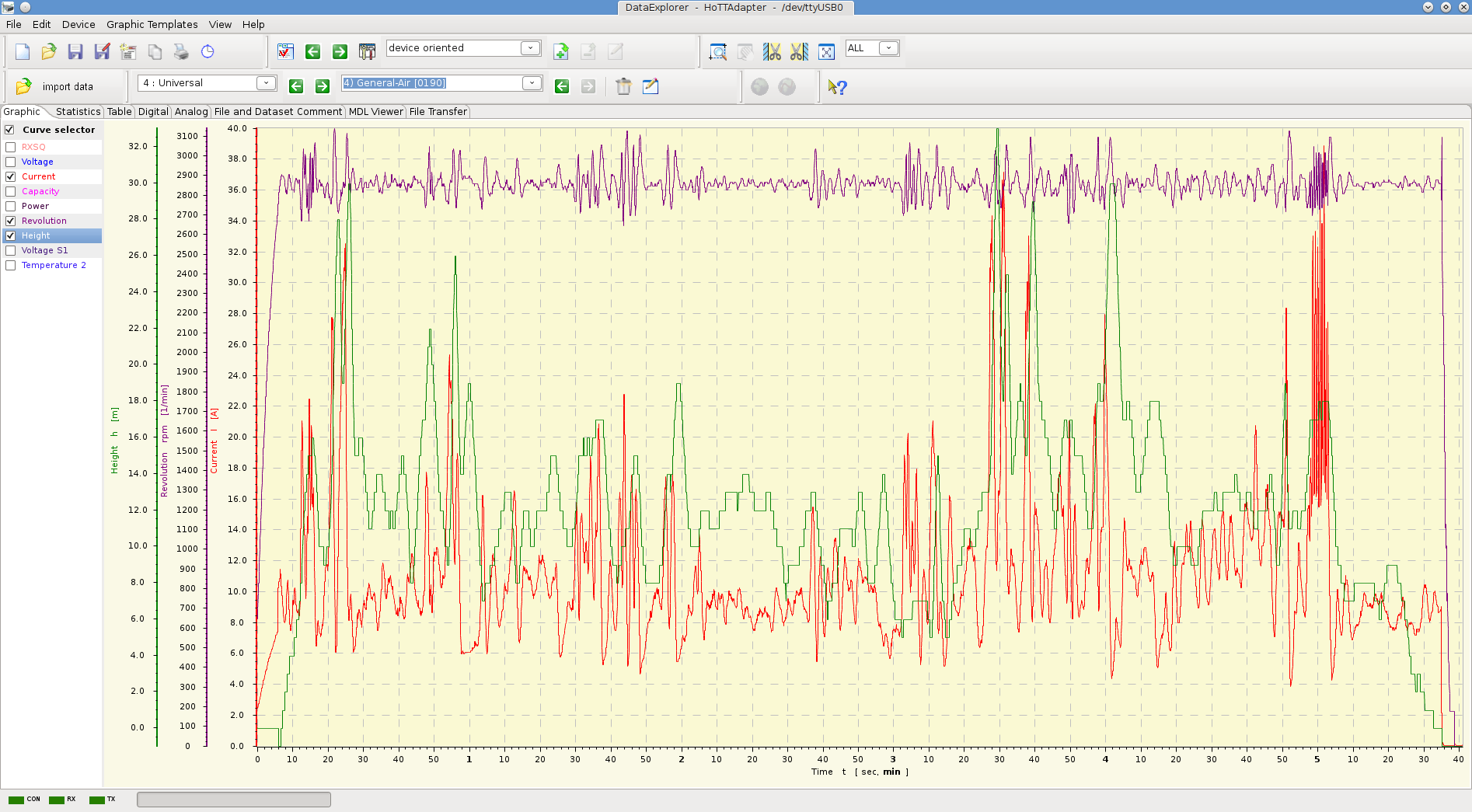
Task: Open the General-Air record set dropdown
Action: tap(532, 83)
